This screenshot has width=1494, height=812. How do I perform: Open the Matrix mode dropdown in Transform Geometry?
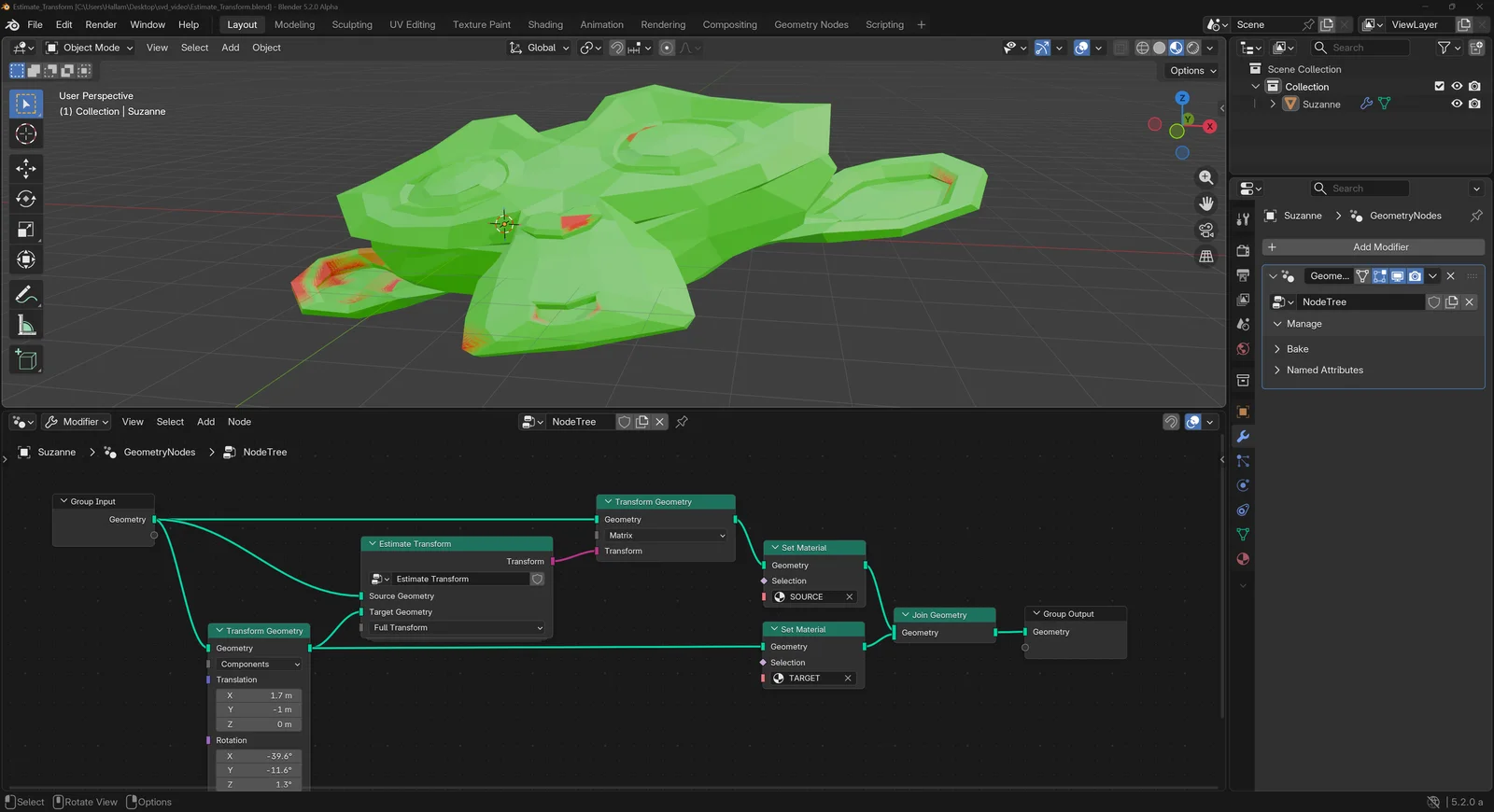point(666,536)
